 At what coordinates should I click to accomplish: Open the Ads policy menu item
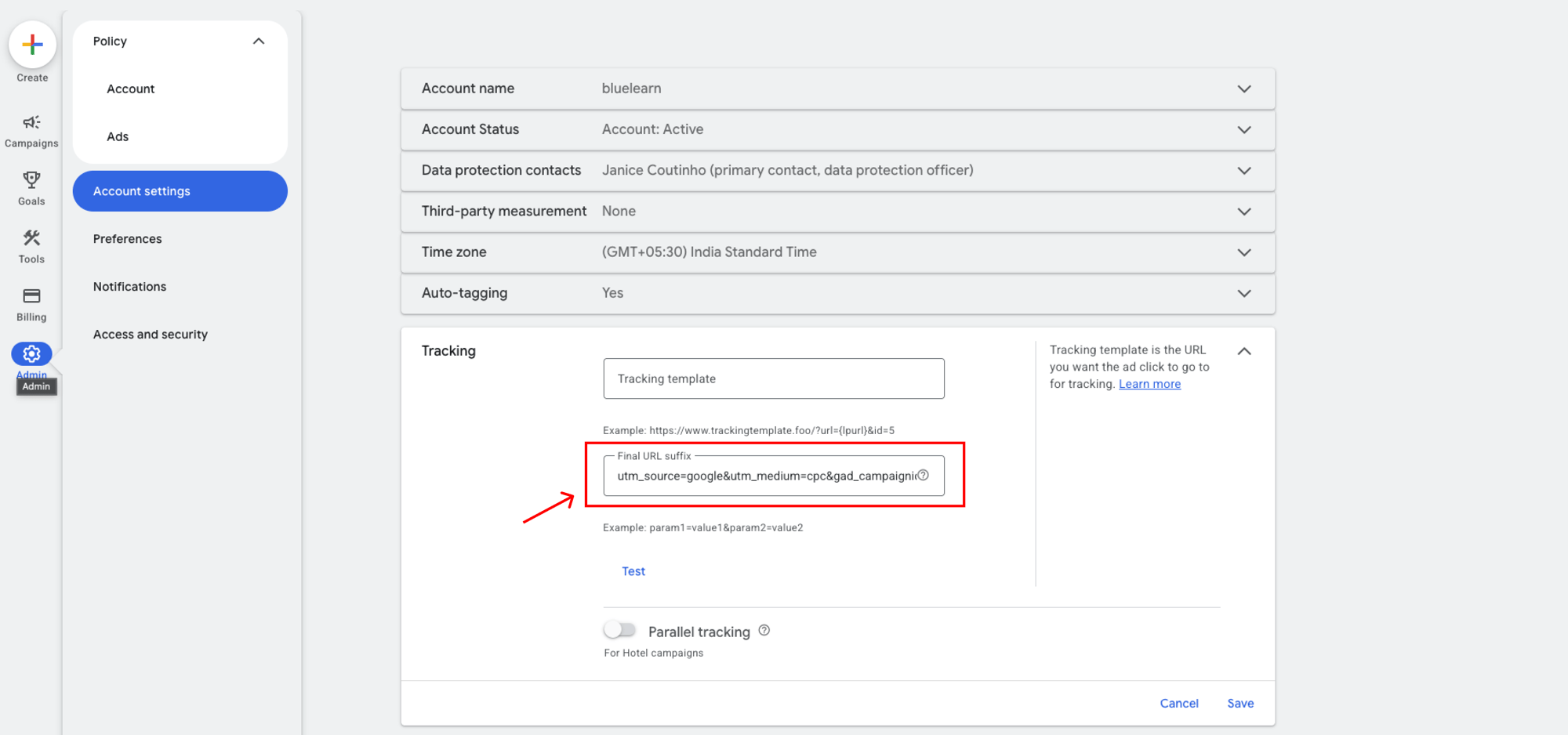point(118,136)
